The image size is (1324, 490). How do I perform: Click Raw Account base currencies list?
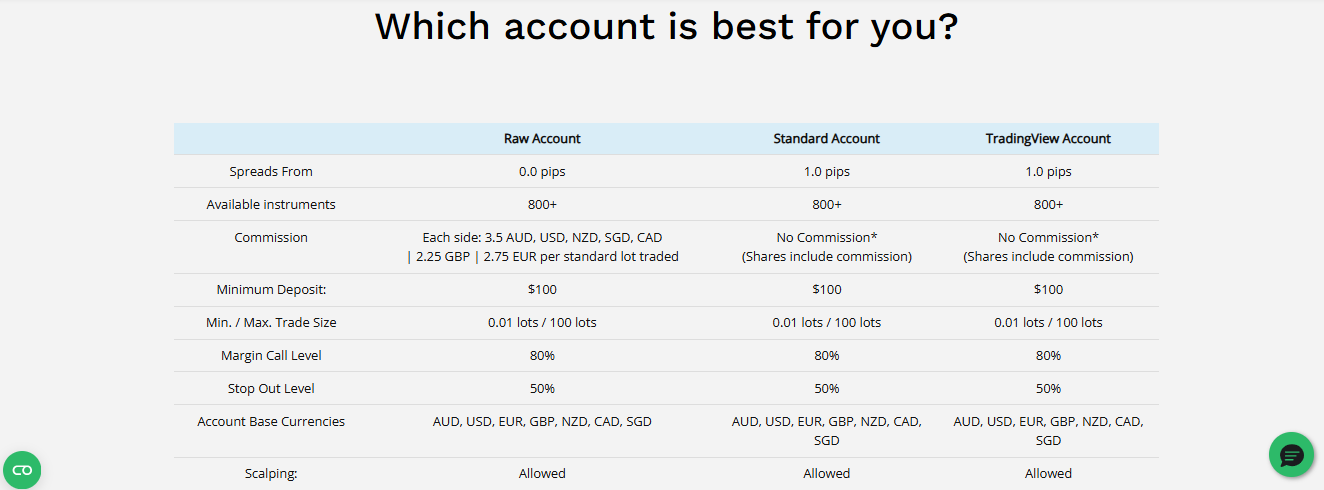point(542,422)
